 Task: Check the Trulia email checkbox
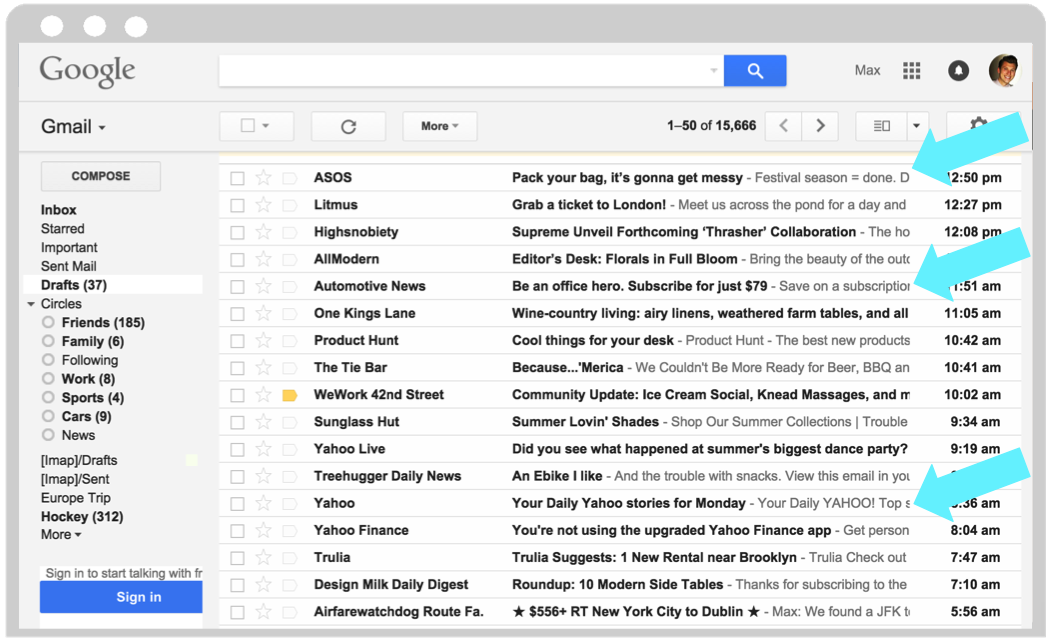(x=237, y=559)
